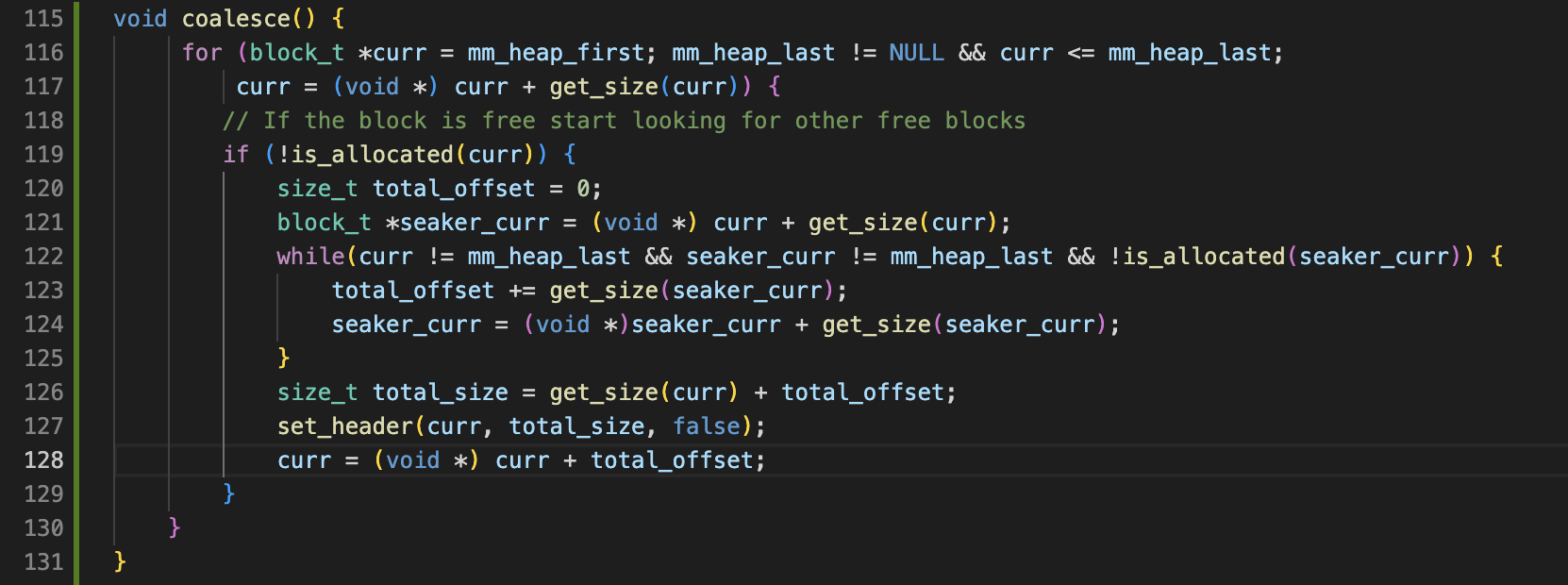Click the comment about free blocks
The width and height of the screenshot is (1568, 585).
(x=624, y=121)
